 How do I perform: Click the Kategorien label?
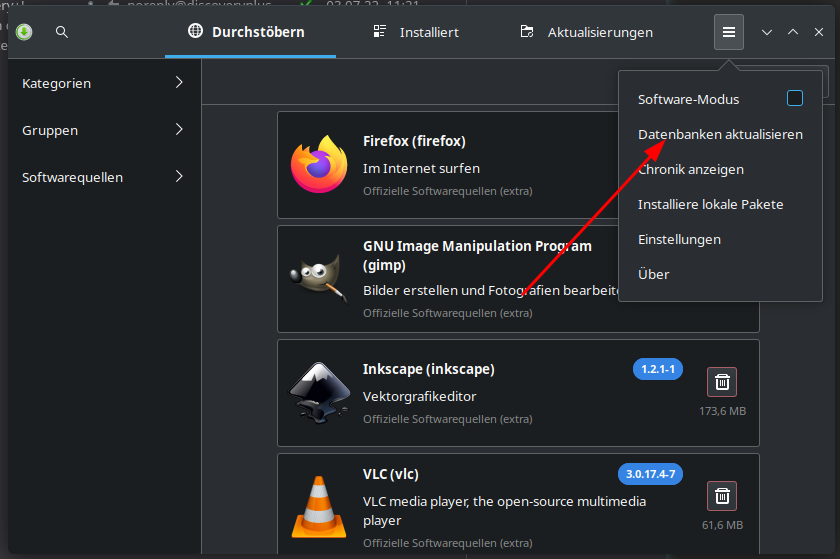[56, 84]
